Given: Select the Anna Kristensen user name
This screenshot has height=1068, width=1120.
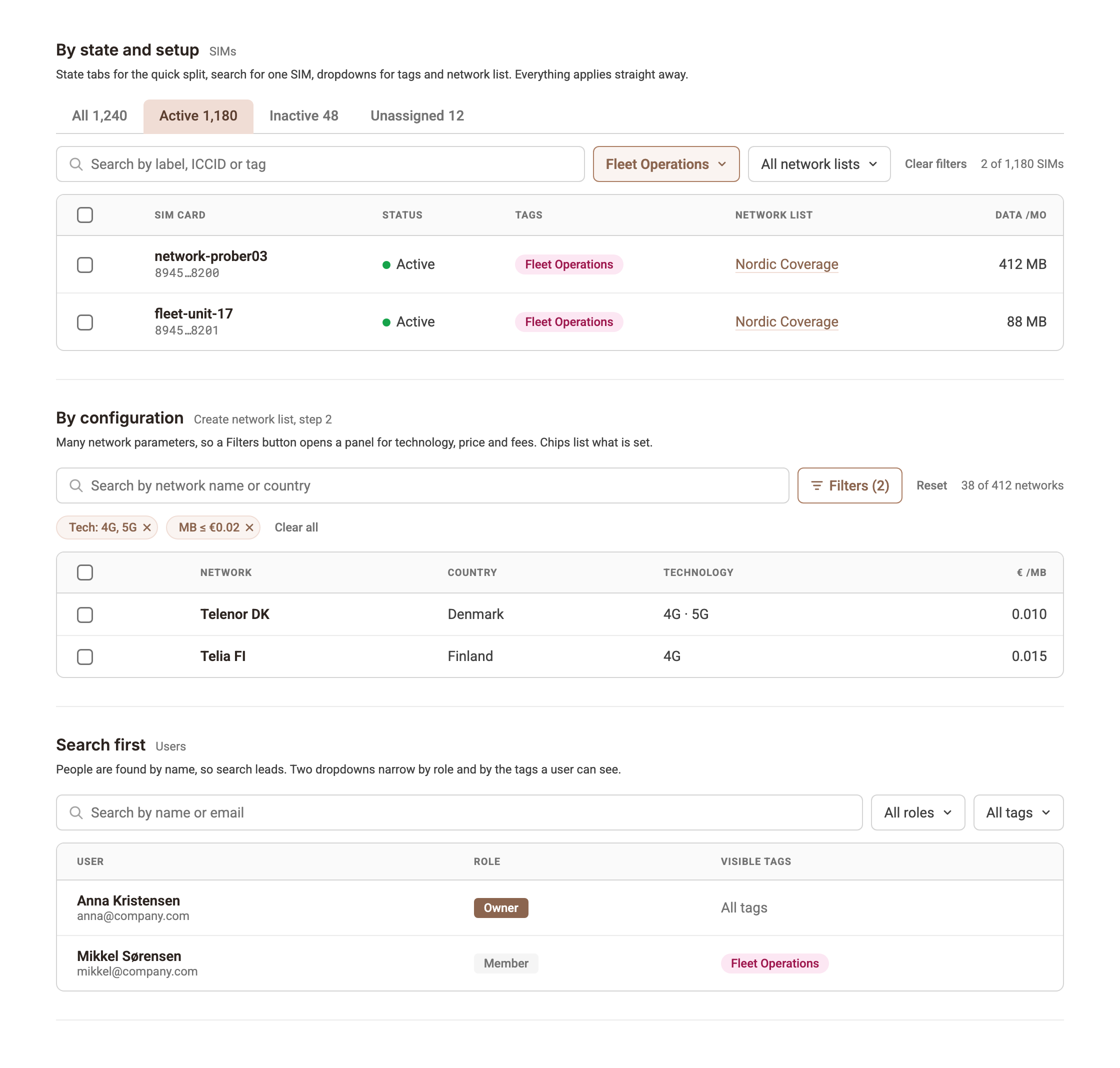Looking at the screenshot, I should click(x=128, y=900).
